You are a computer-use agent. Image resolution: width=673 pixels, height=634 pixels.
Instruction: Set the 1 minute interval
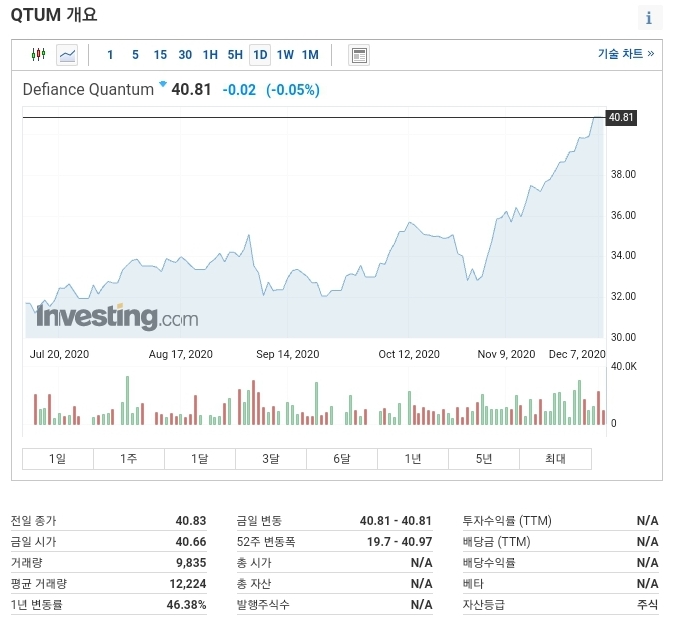(x=110, y=55)
